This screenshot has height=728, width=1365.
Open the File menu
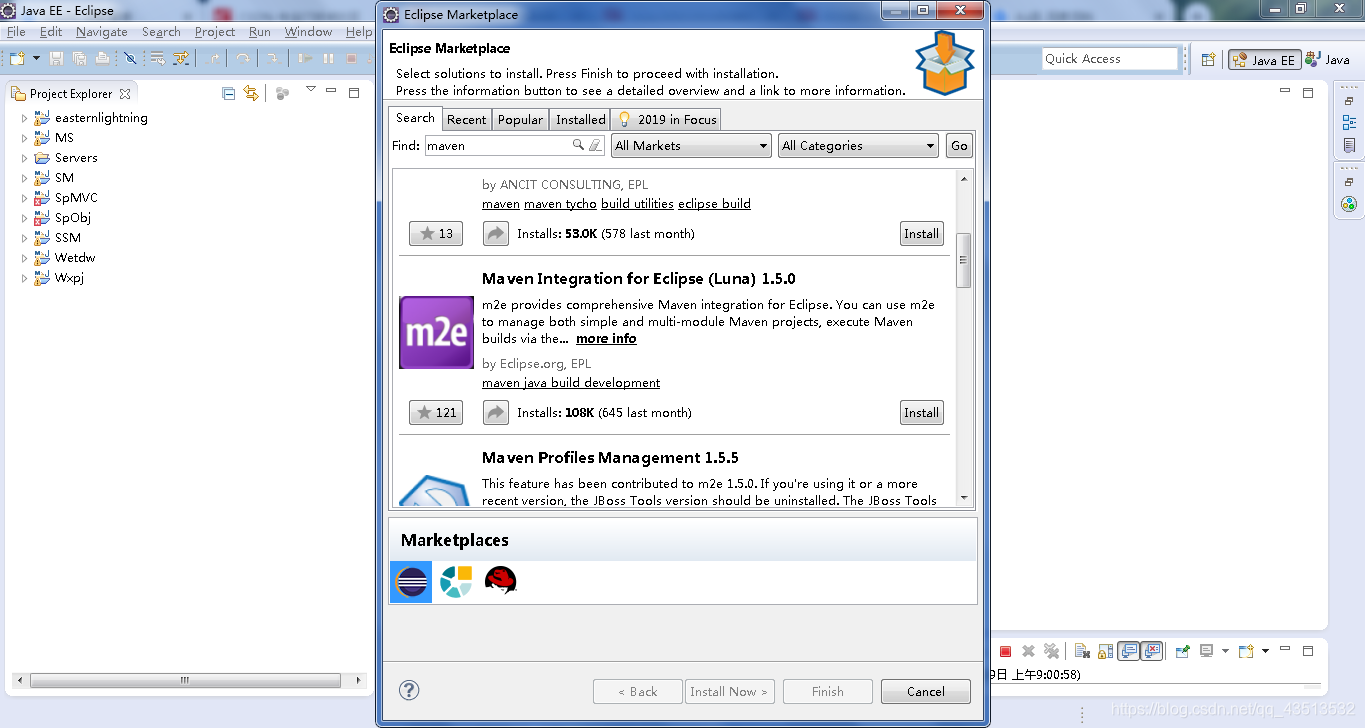(16, 32)
